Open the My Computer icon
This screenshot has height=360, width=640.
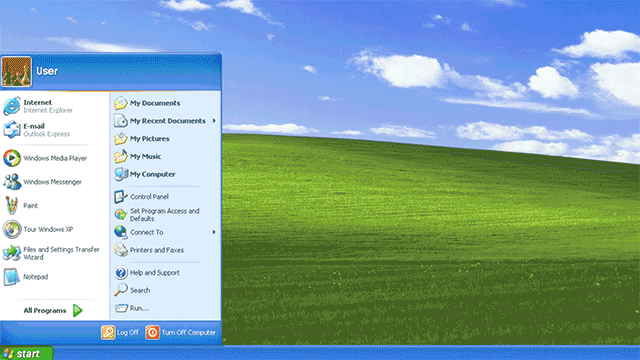(x=121, y=174)
